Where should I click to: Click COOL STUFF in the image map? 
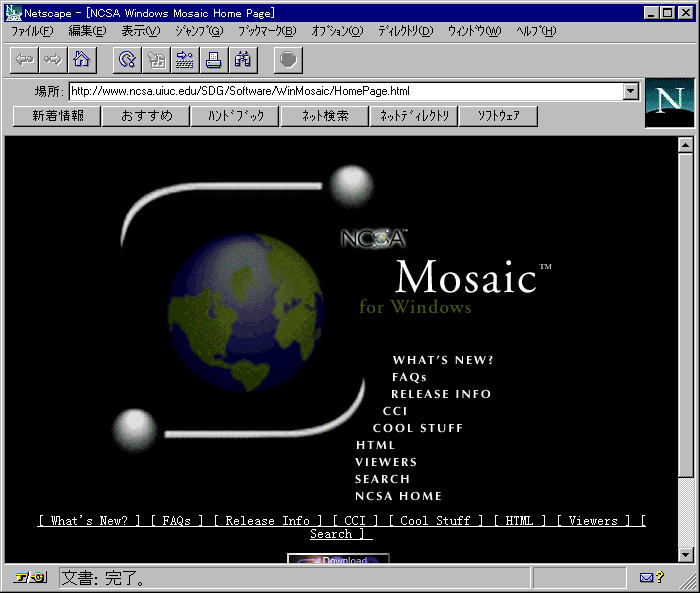[418, 428]
